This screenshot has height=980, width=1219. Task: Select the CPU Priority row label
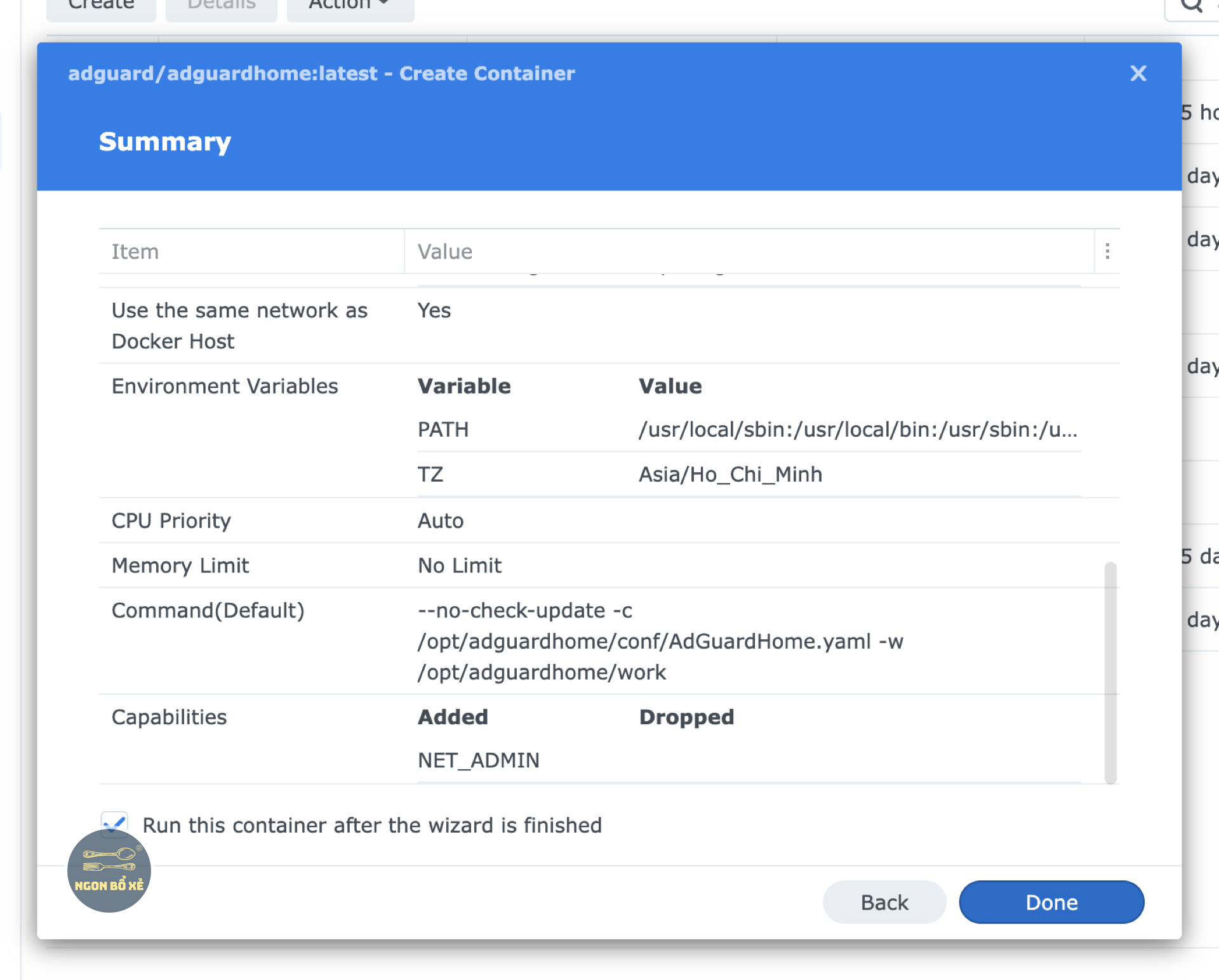[x=171, y=520]
